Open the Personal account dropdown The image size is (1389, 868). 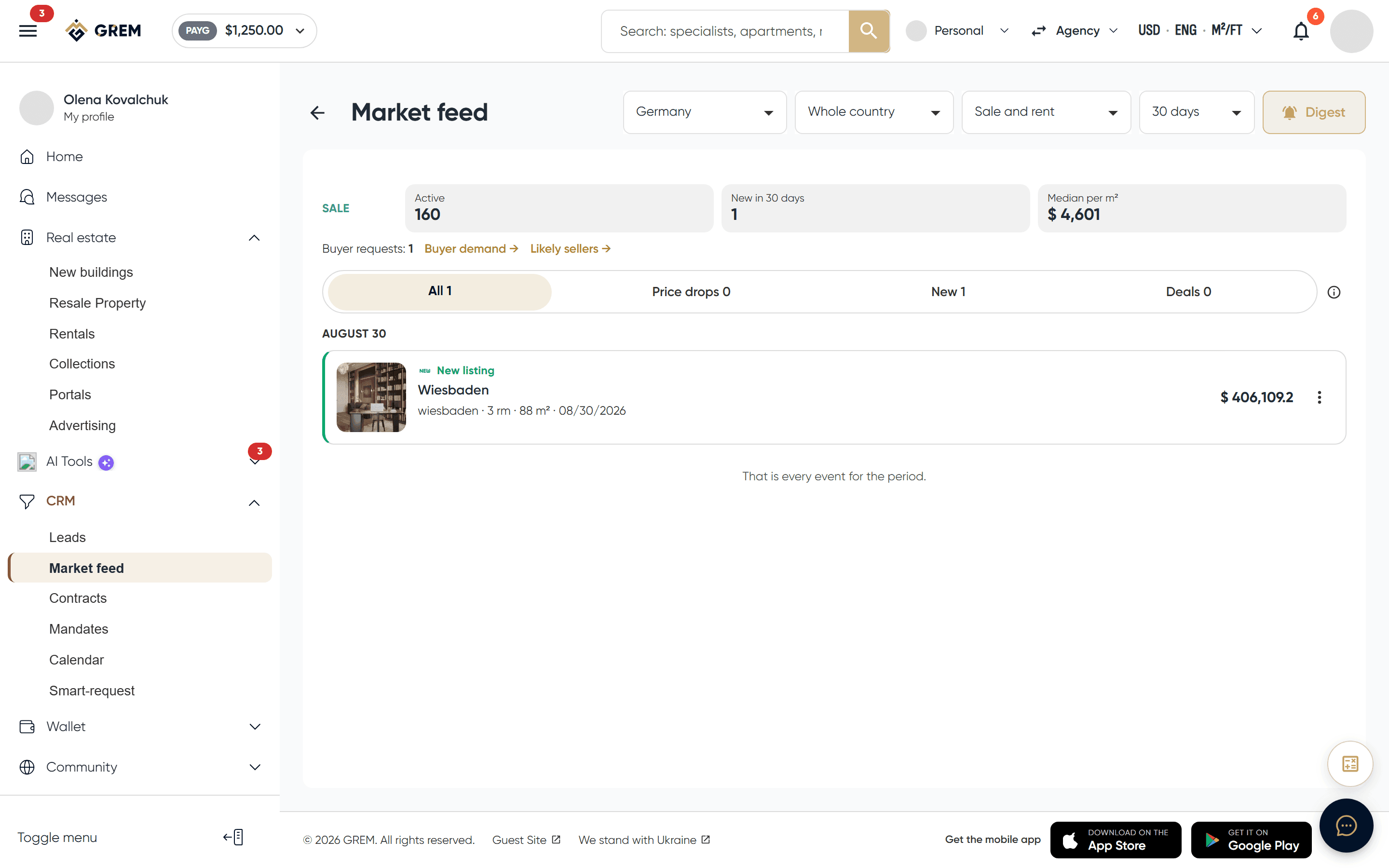coord(957,31)
